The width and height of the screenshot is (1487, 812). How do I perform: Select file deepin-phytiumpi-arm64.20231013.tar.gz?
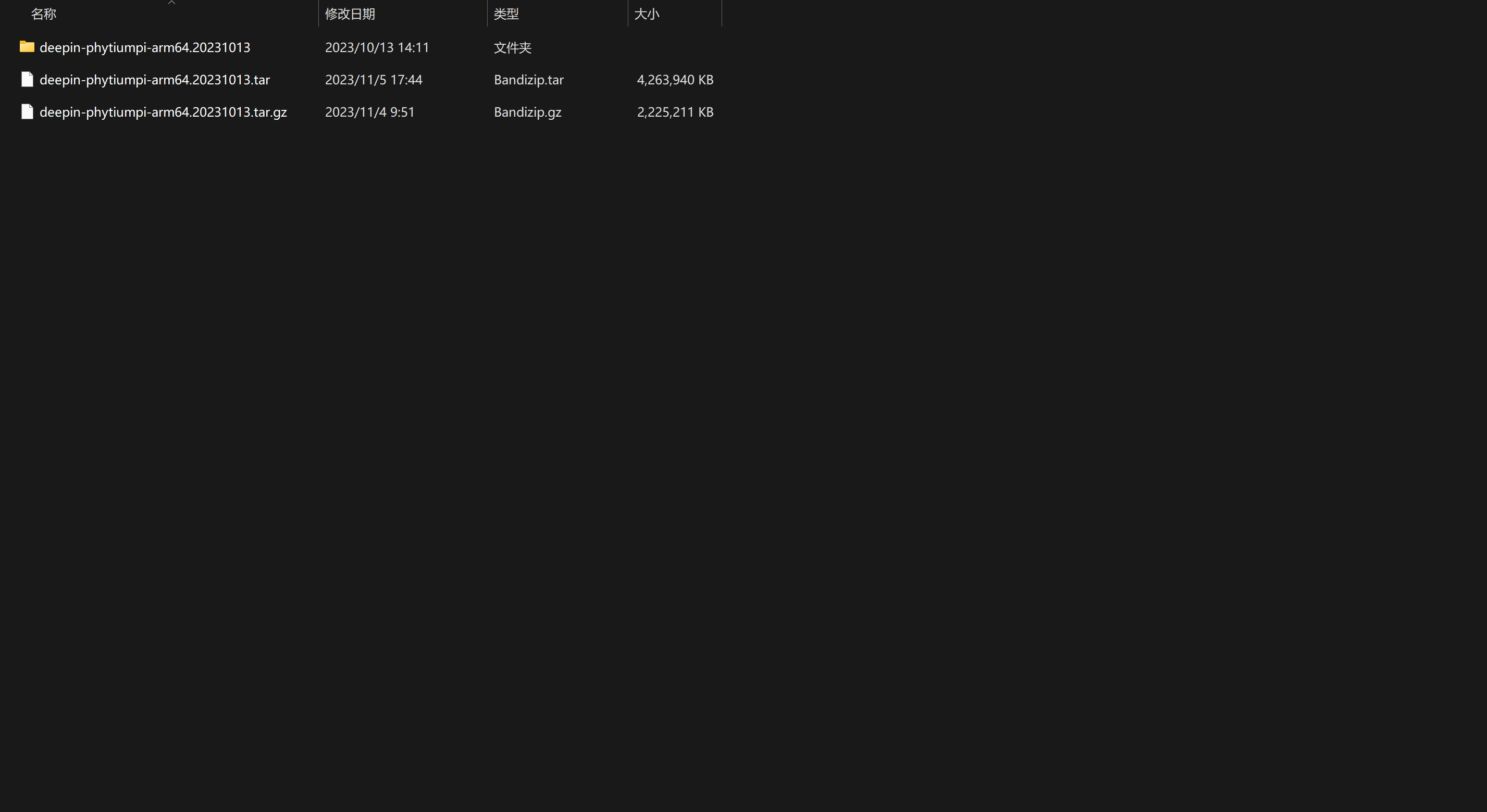click(x=164, y=112)
